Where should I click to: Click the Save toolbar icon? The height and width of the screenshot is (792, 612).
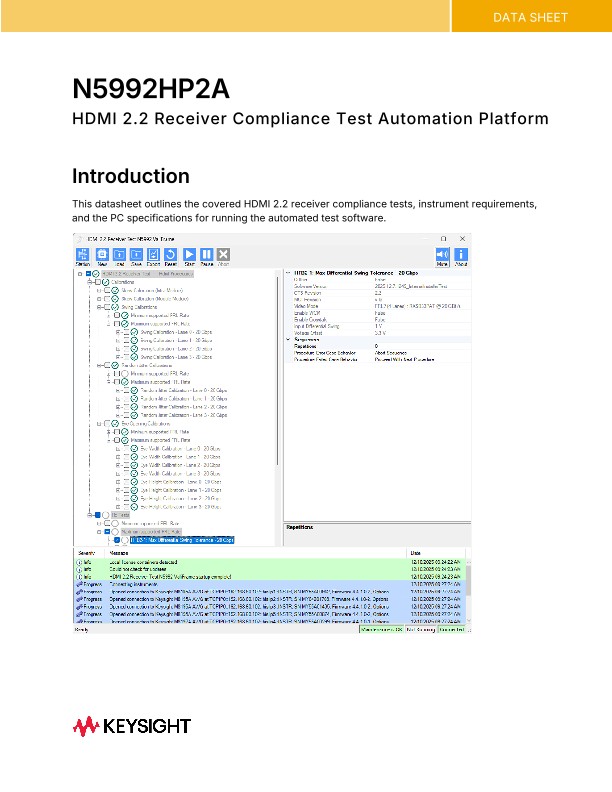136,255
